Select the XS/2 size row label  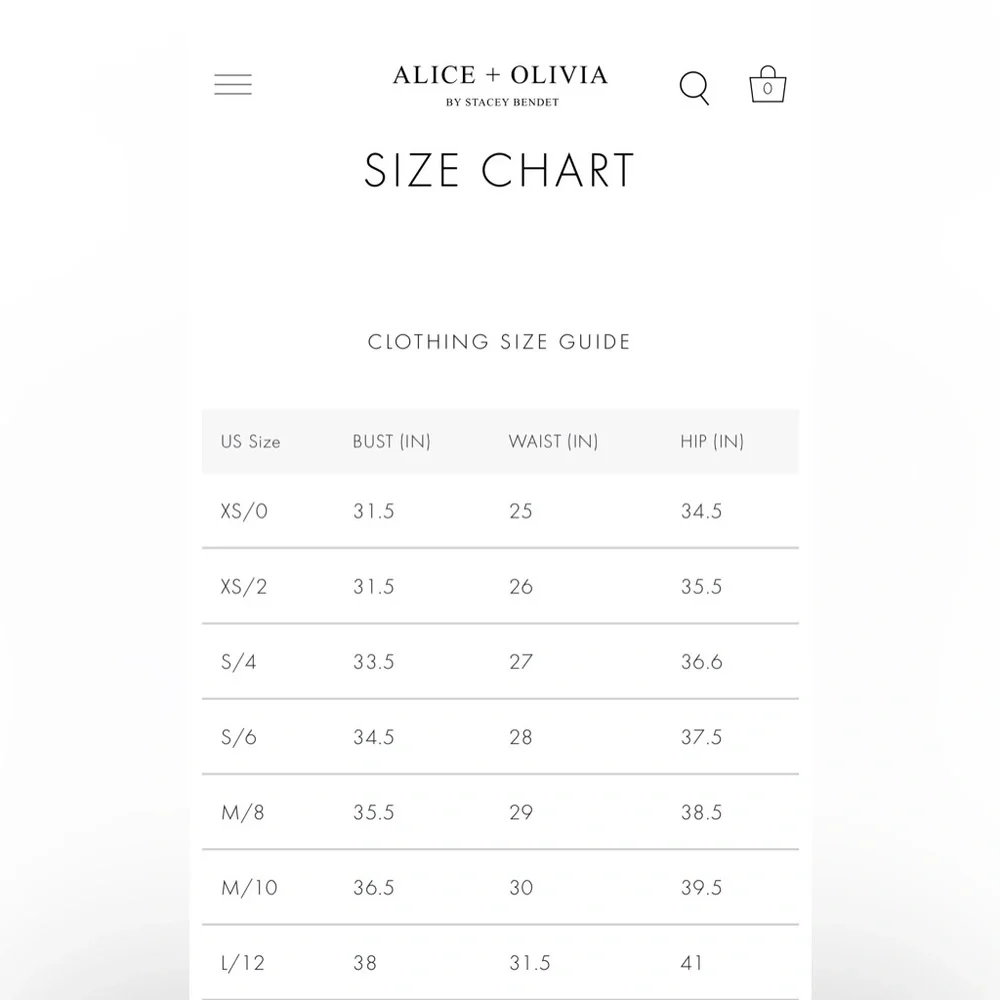point(244,587)
